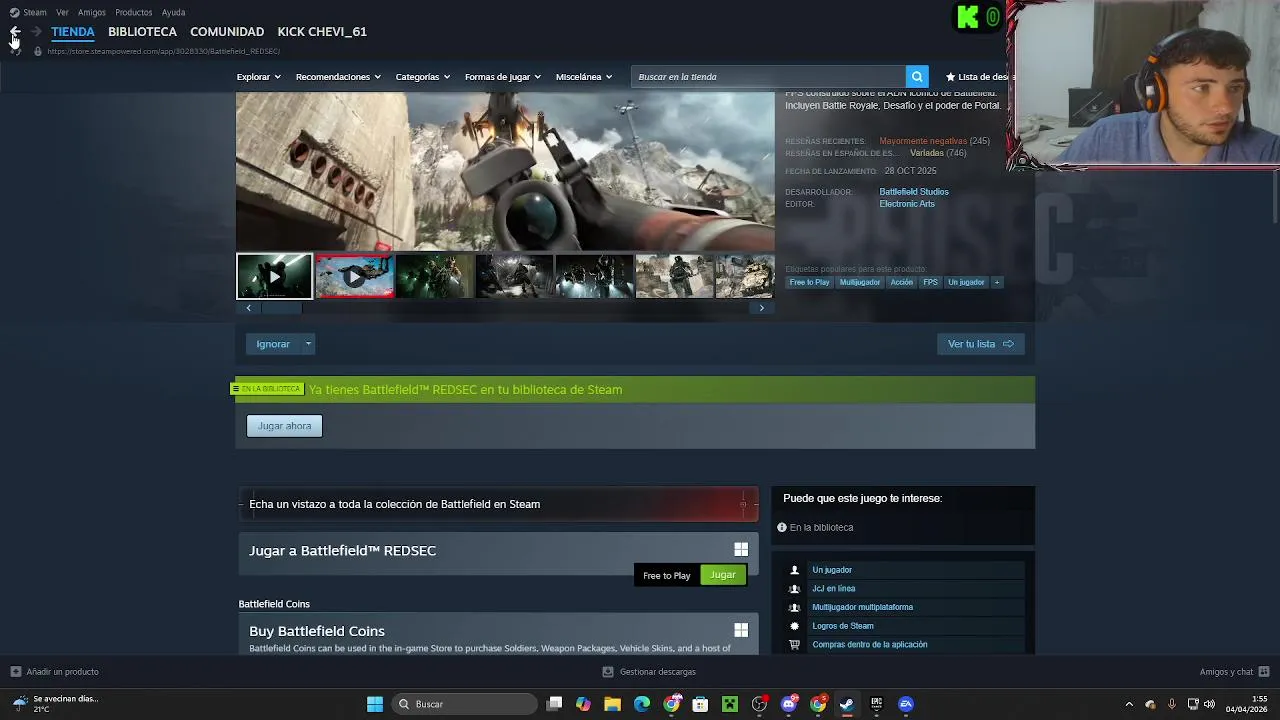The image size is (1280, 720).
Task: Click Windows platform icon on Buy Battlefield Coins
Action: (x=741, y=630)
